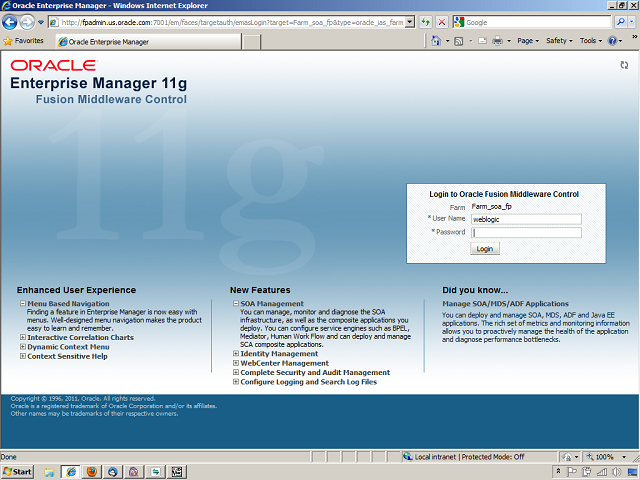
Task: Open the Home button dropdown arrow
Action: [447, 41]
